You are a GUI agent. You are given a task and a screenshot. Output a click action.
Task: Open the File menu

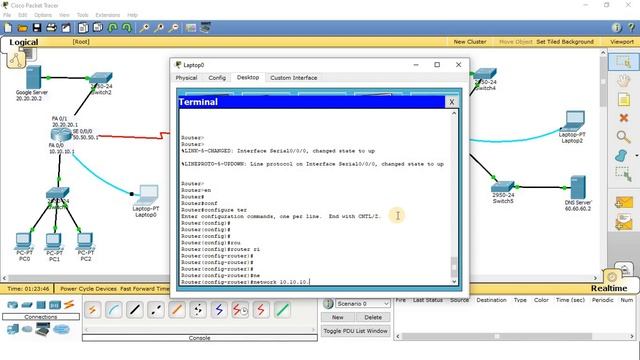pos(7,15)
